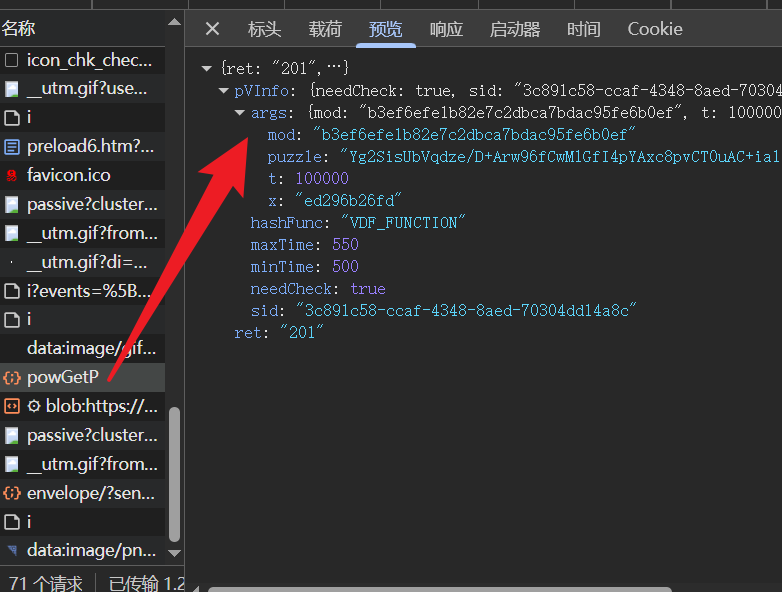Collapse the root ret object triangle
The height and width of the screenshot is (592, 782).
pyautogui.click(x=207, y=68)
